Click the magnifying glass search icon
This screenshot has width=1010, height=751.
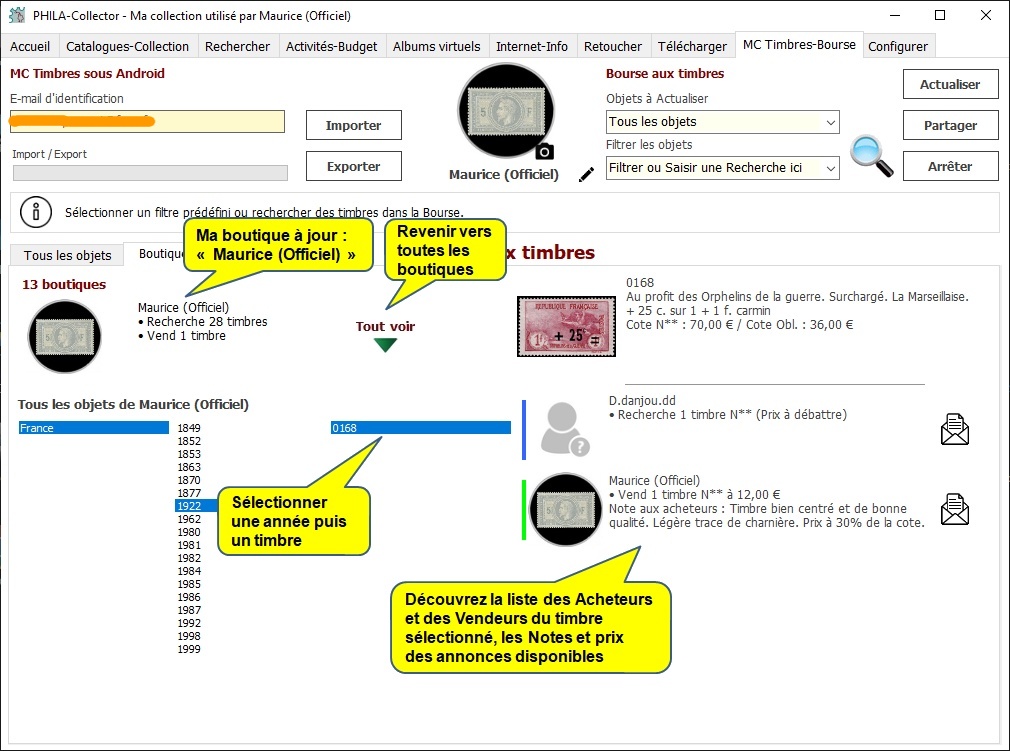coord(872,156)
